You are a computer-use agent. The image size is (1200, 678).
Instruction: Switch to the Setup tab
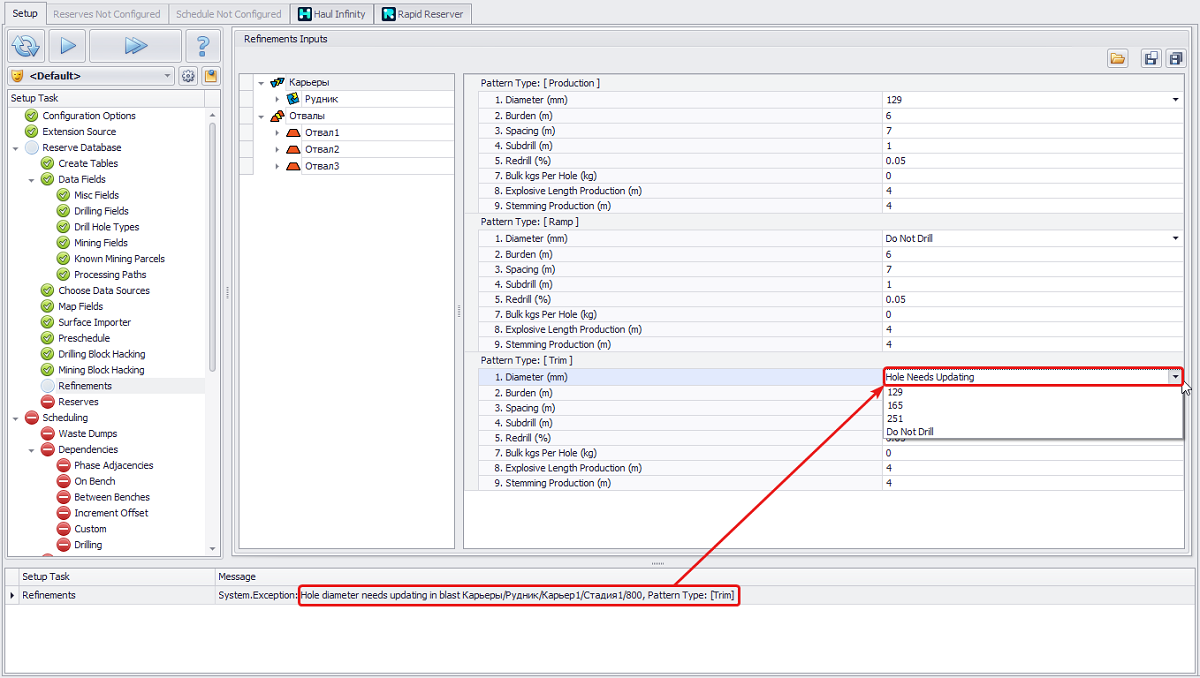pyautogui.click(x=24, y=14)
